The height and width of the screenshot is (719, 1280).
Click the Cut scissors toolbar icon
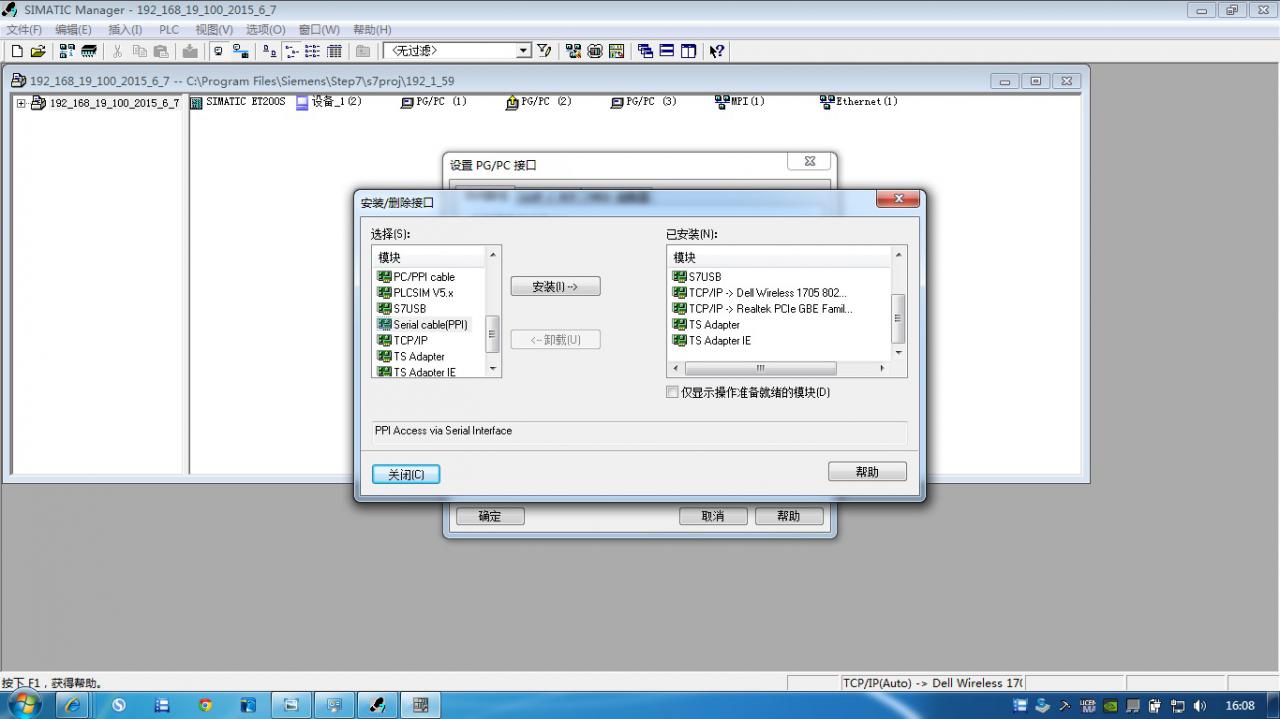pos(117,51)
